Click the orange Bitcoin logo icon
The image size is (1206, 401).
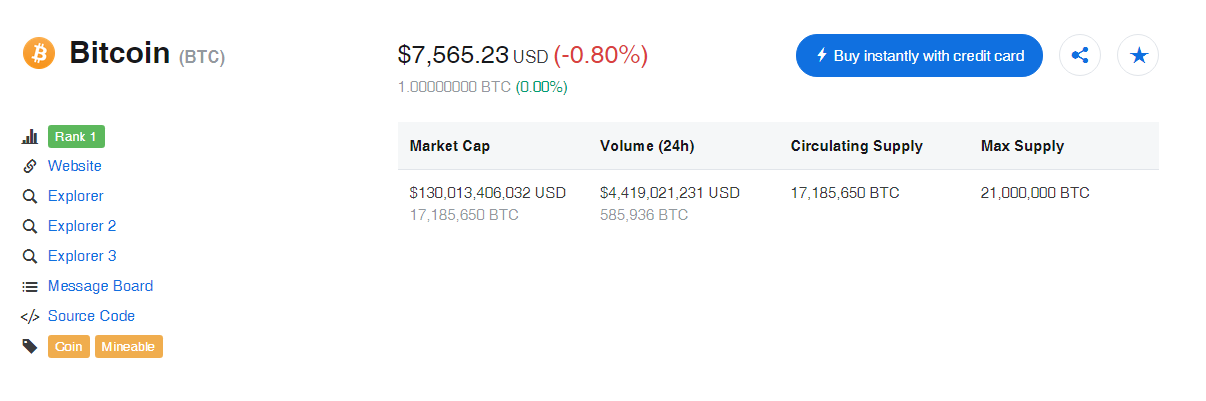[39, 53]
